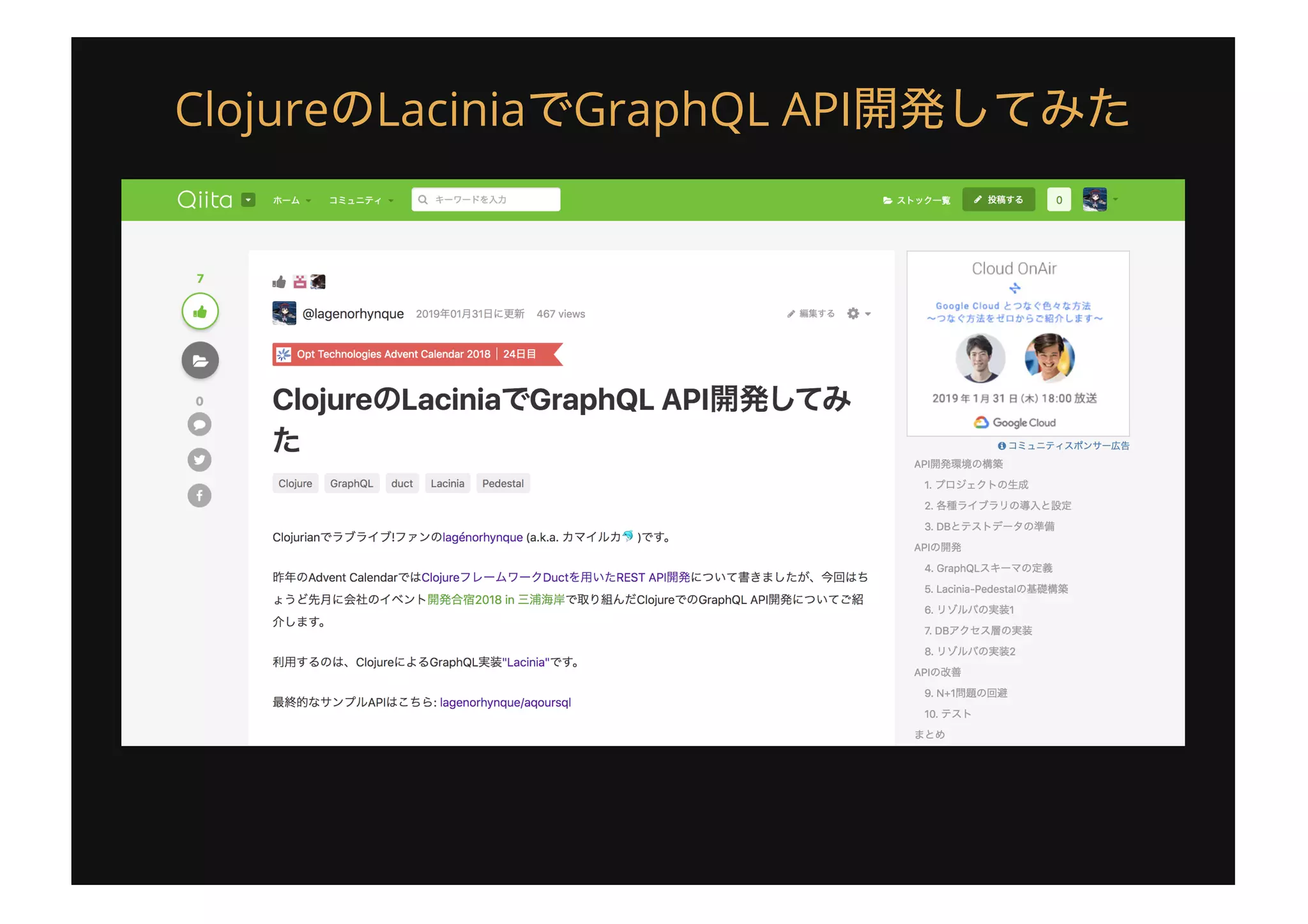Open ClojureフレームワークDuctを用いたREST API開発 link
This screenshot has width=1308, height=924.
556,577
